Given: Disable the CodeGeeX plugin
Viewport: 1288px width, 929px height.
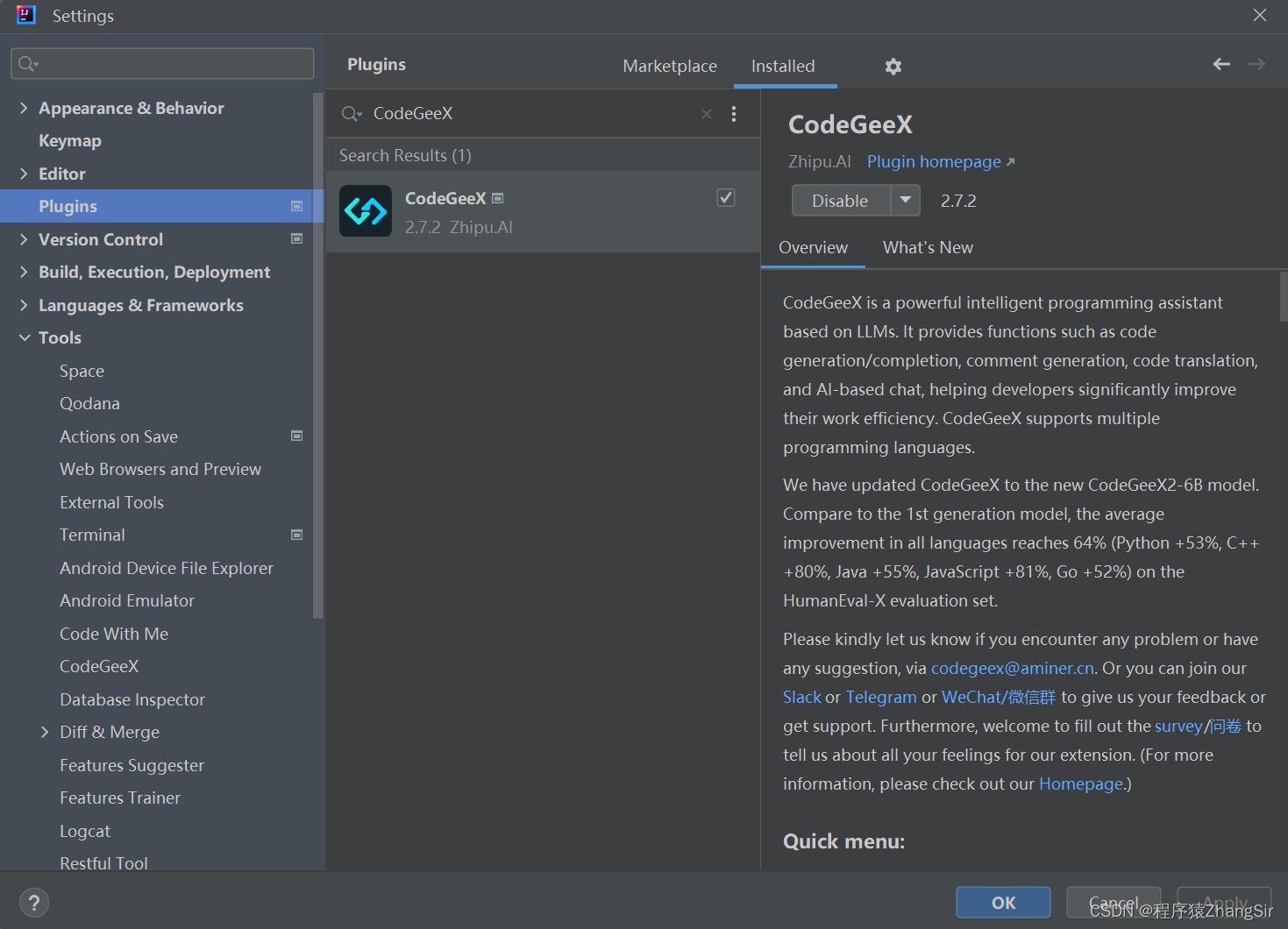Looking at the screenshot, I should [x=840, y=201].
